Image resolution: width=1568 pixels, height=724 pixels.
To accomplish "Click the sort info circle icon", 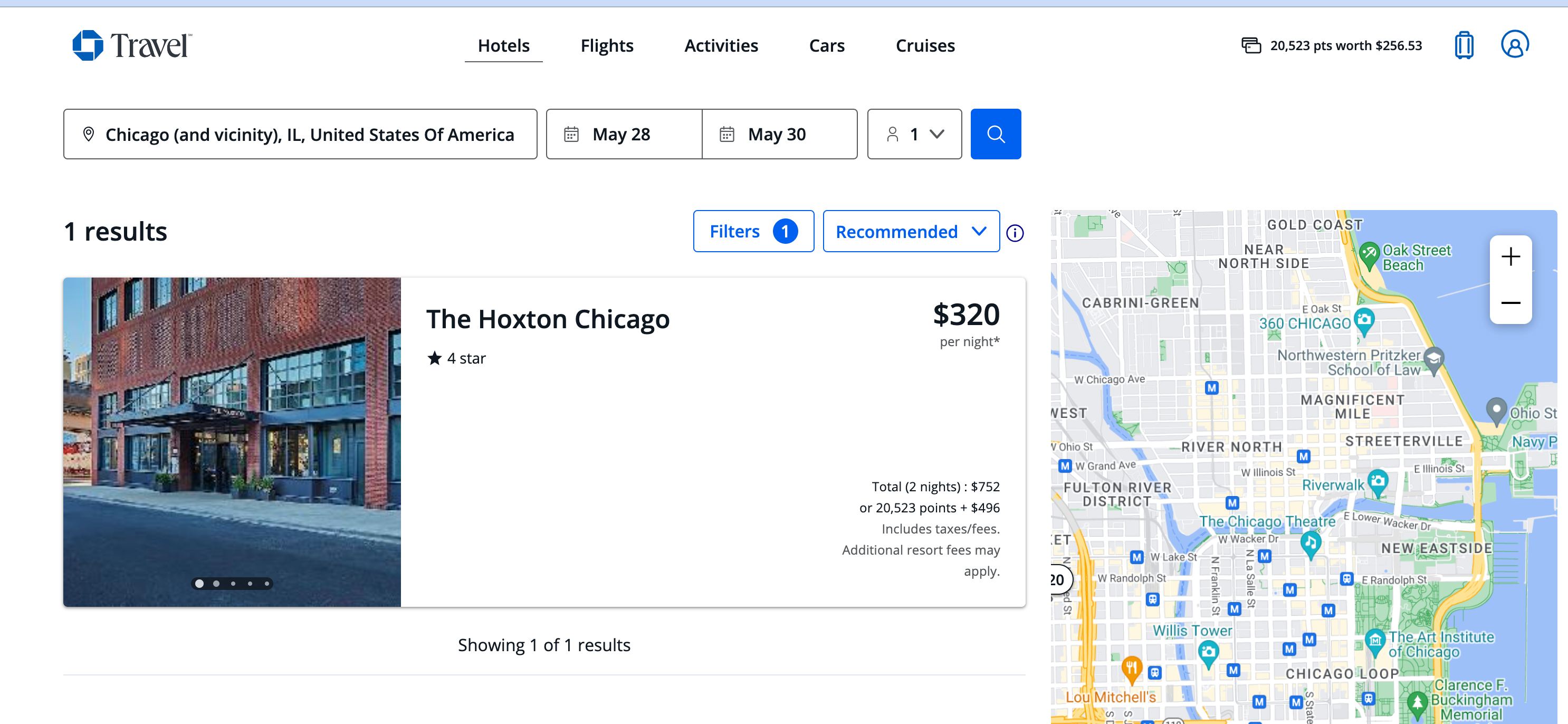I will coord(1014,233).
